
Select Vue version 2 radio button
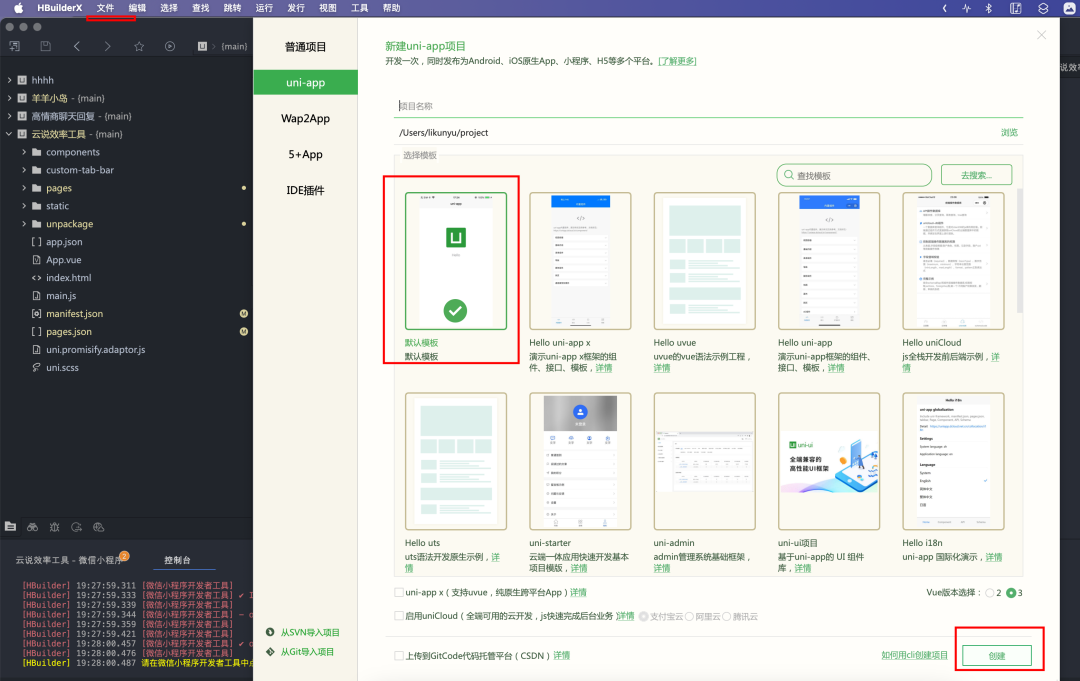[x=990, y=593]
